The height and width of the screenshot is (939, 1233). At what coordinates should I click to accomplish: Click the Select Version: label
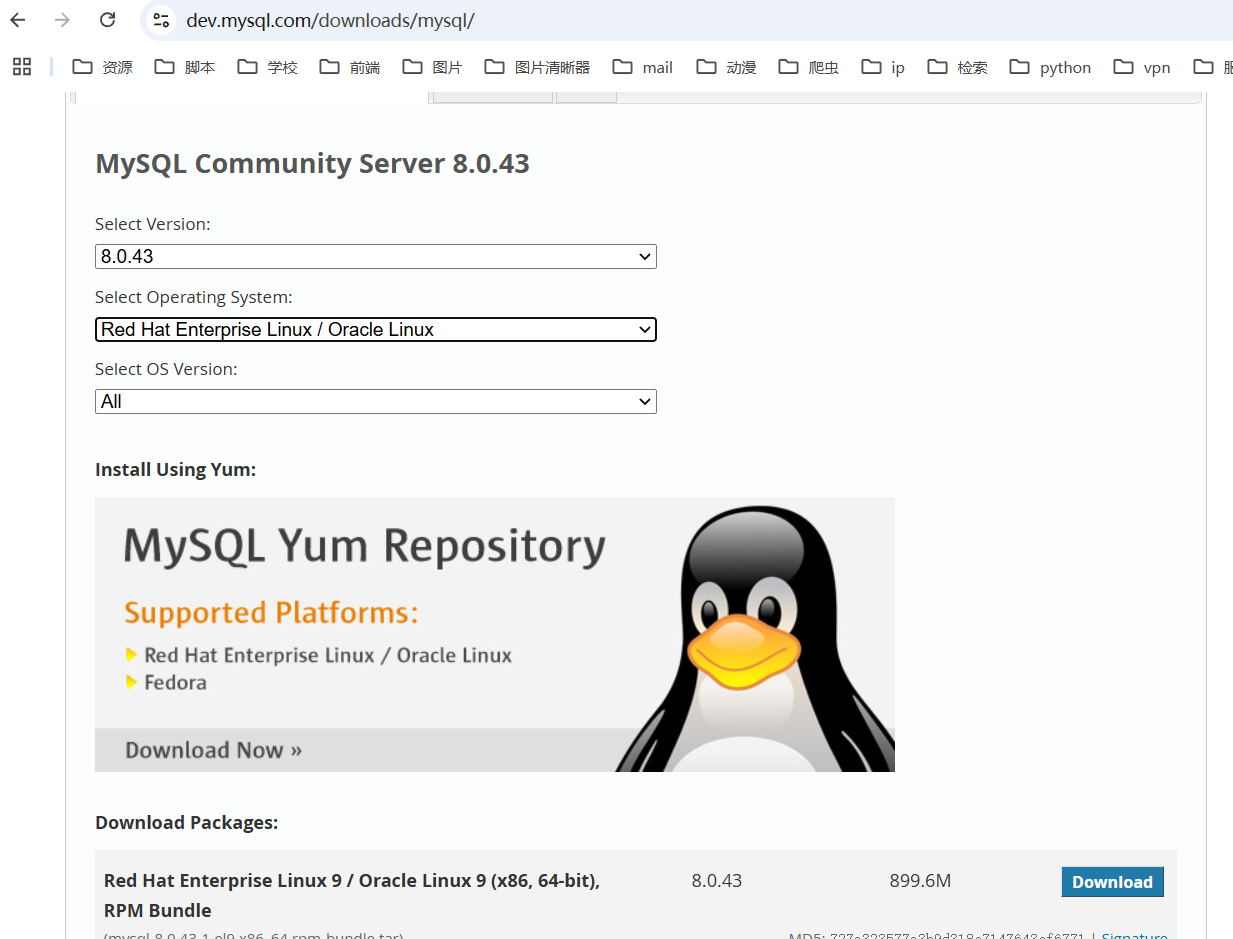[x=153, y=224]
